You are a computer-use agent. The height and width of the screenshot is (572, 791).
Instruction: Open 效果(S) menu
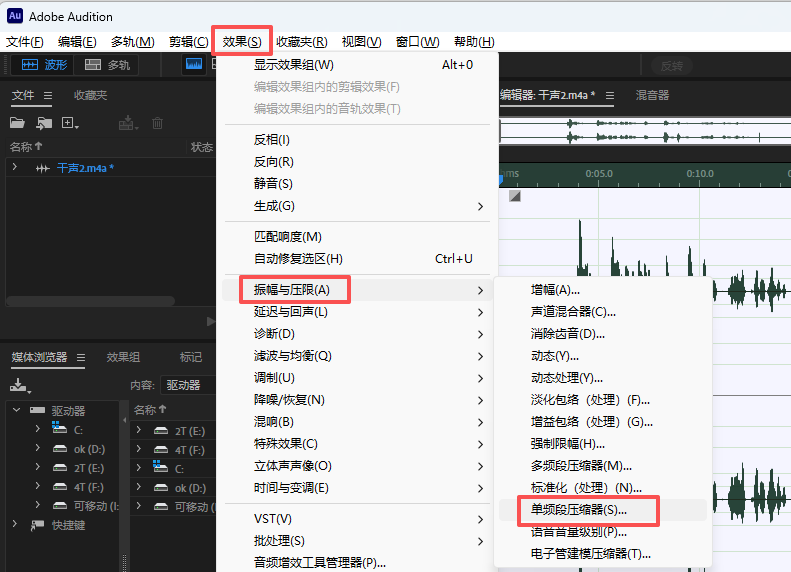[x=242, y=42]
